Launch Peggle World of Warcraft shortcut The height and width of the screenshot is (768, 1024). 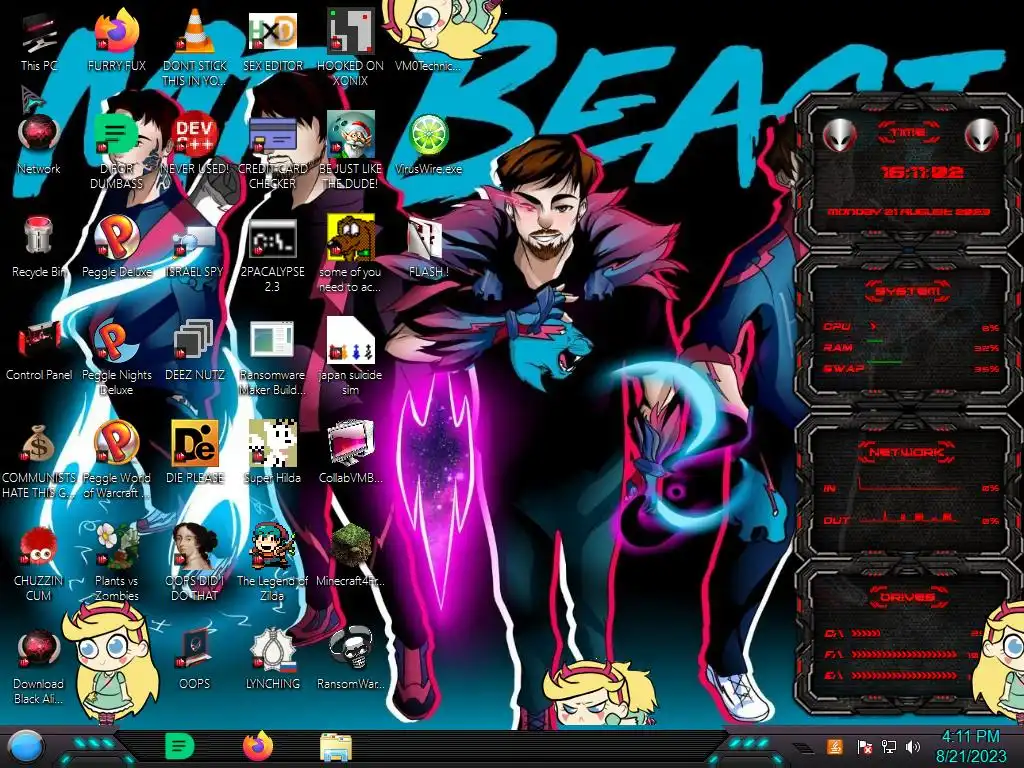116,461
